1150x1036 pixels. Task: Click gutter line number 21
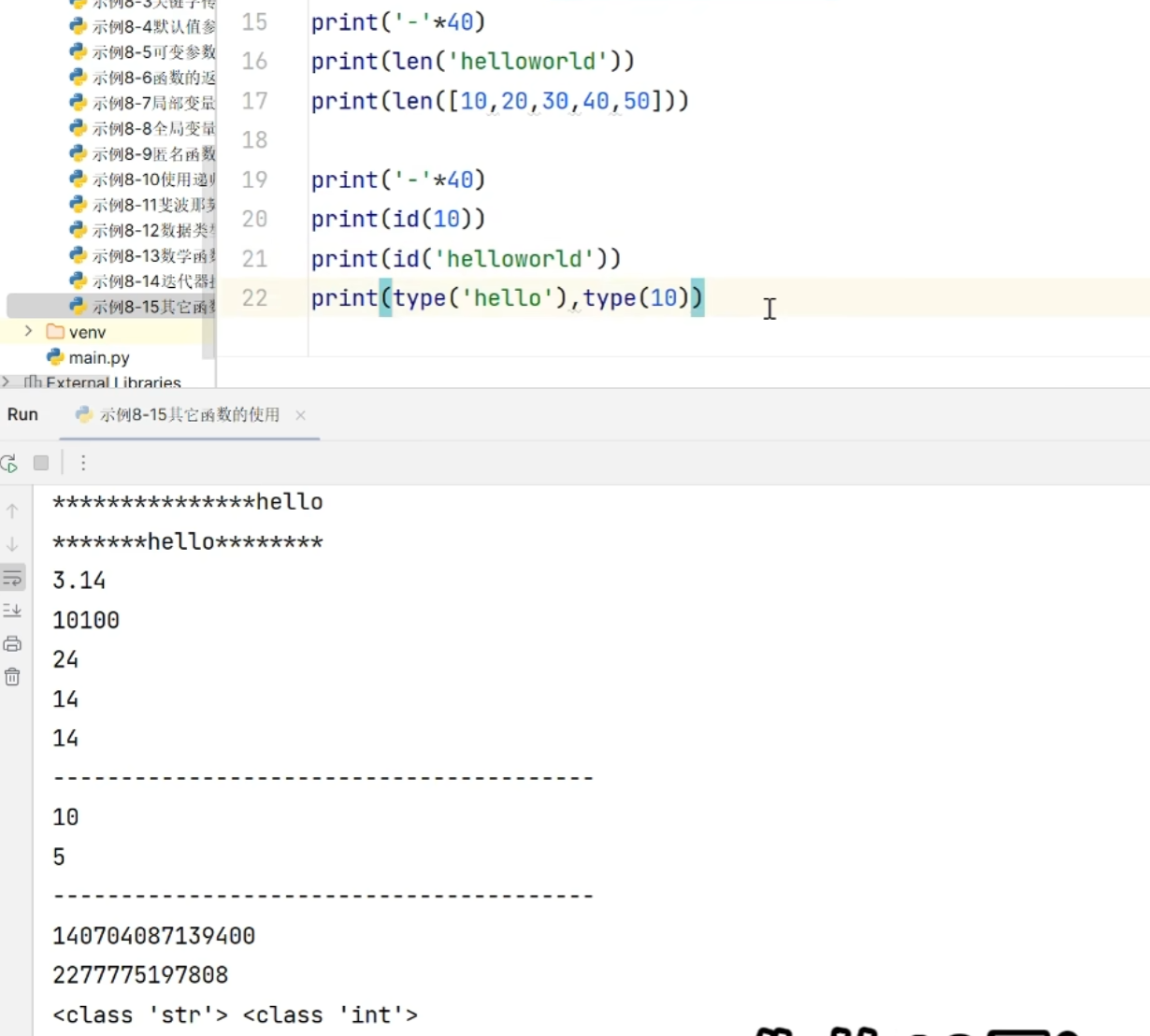[254, 258]
